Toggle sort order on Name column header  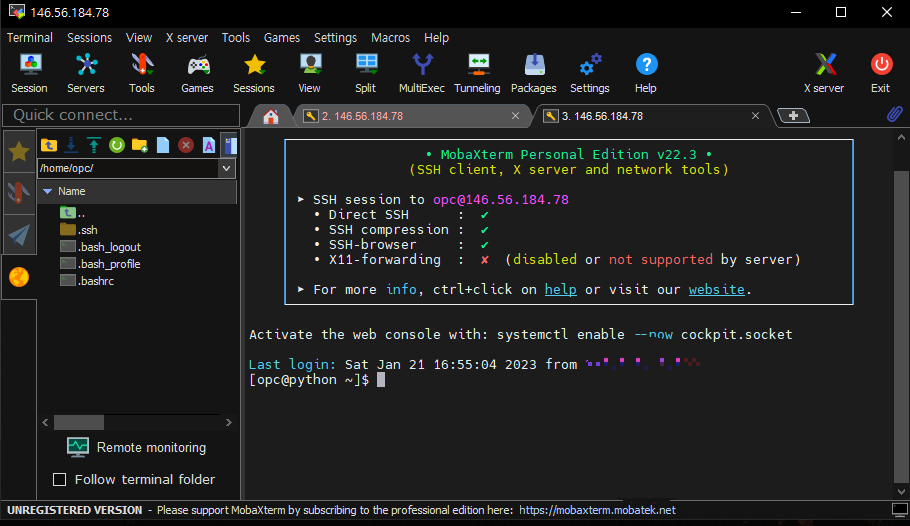pos(137,191)
